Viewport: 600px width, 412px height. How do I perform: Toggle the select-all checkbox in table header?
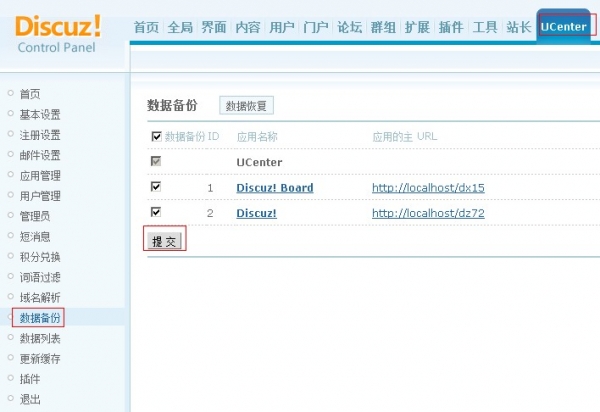pos(155,136)
